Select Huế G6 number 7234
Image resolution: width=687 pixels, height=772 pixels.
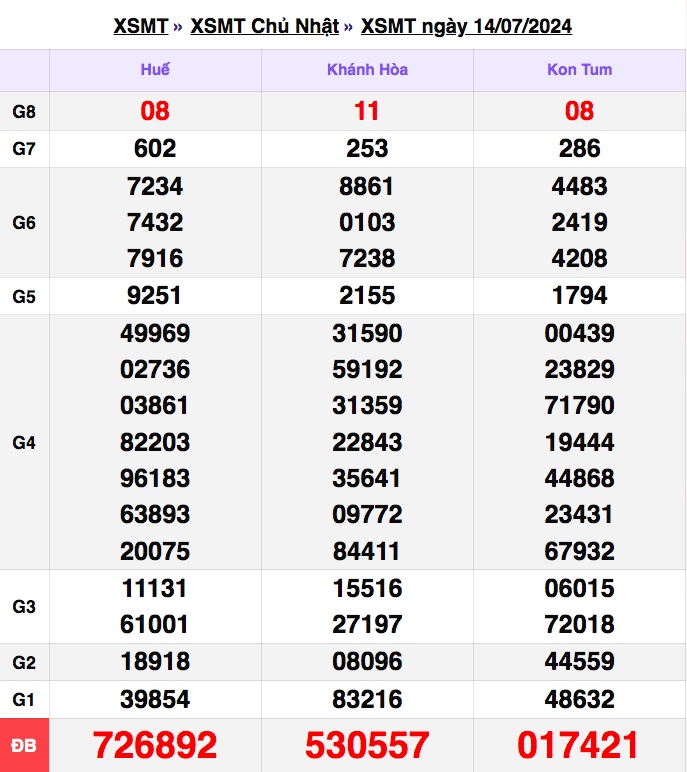tap(155, 186)
